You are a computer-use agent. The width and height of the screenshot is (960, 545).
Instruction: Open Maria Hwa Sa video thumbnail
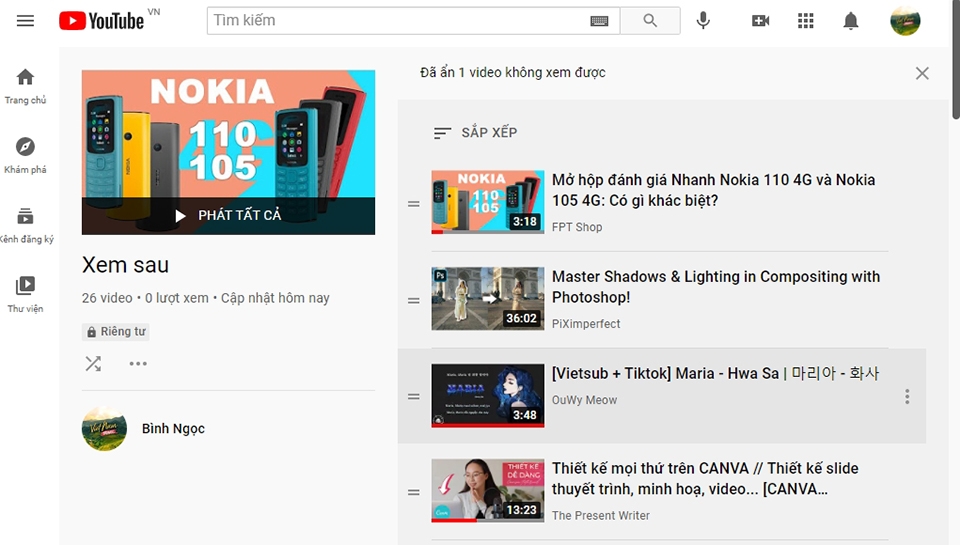point(488,396)
